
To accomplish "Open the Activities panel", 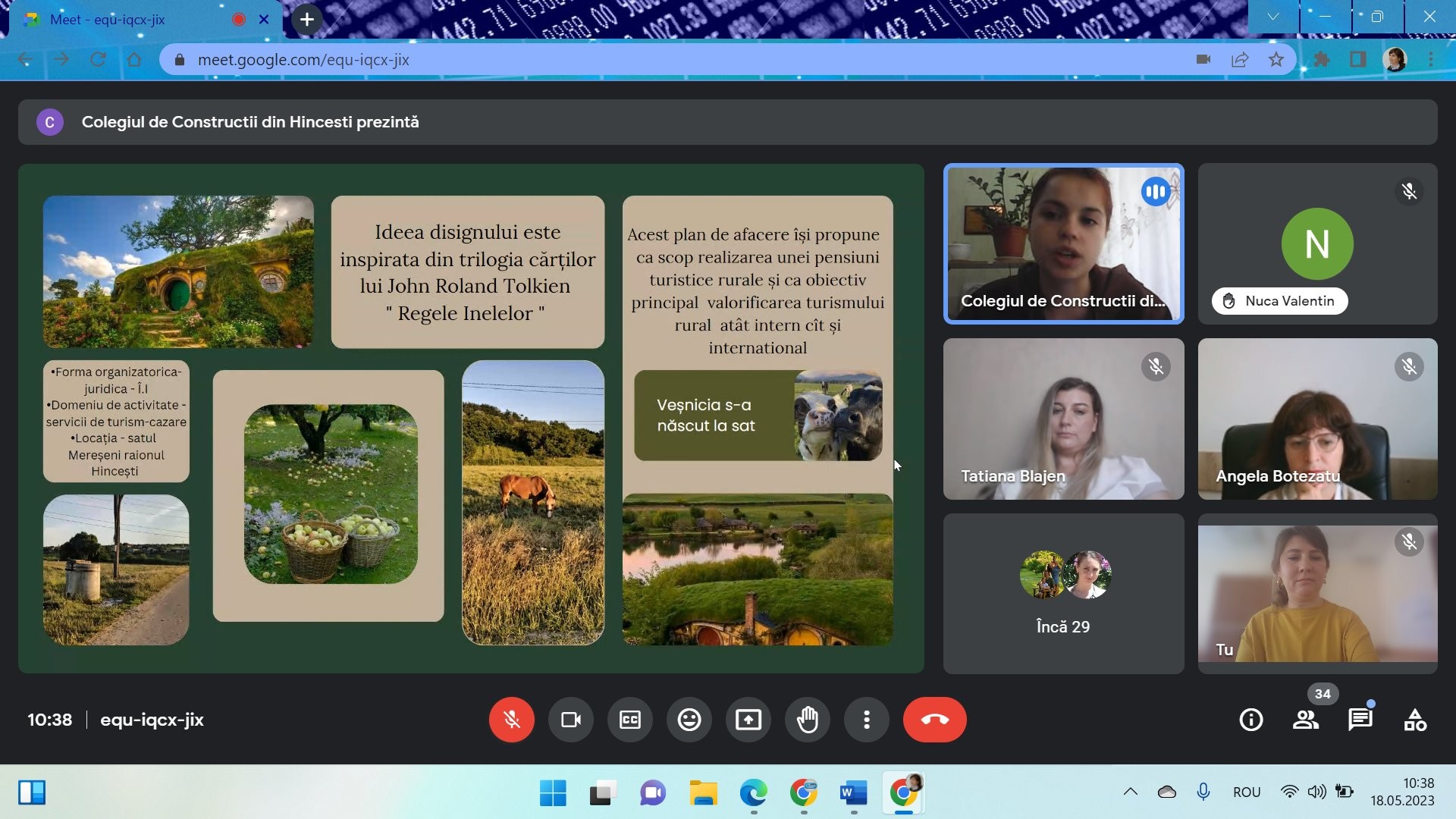I will (1415, 720).
